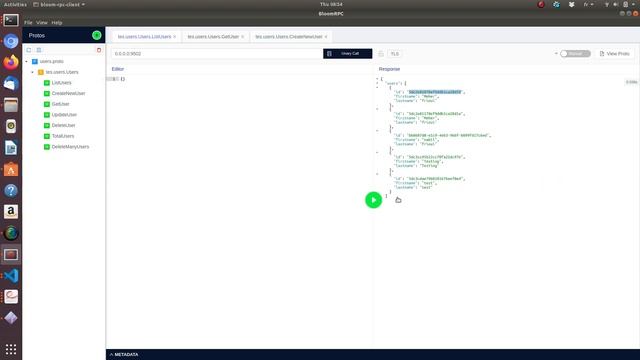Viewport: 640px width, 360px height.
Task: Expand the METADATA panel
Action: point(124,354)
